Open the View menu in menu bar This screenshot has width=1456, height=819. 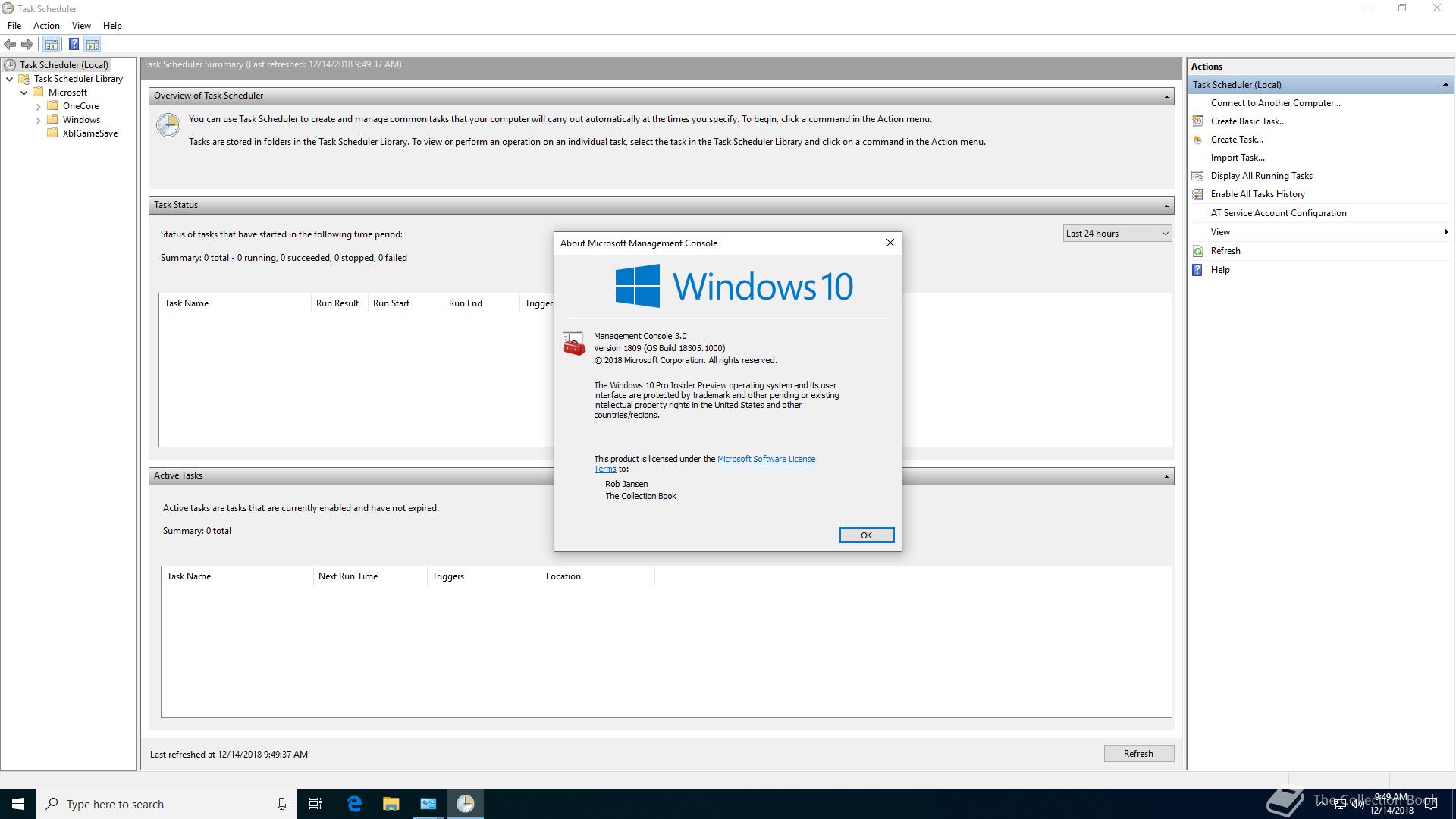[81, 26]
